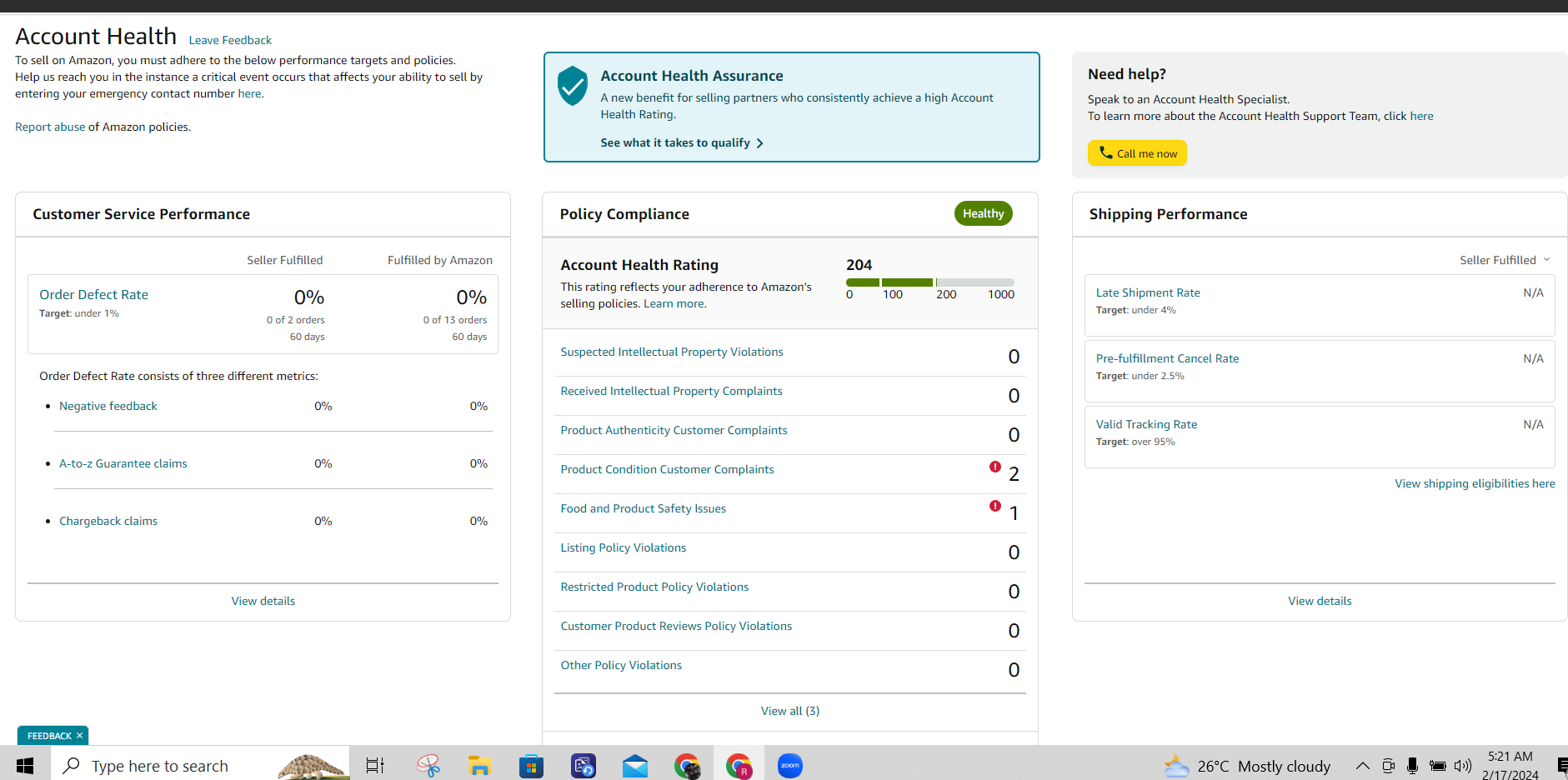Click the Windows taskbar search box
1568x780 pixels.
[x=200, y=765]
